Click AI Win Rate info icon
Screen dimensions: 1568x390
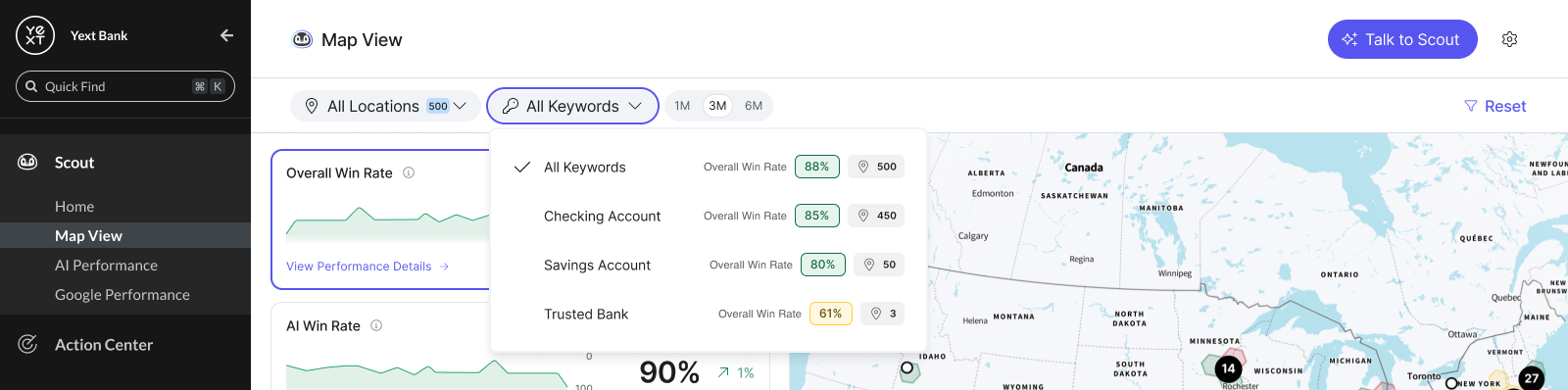(376, 325)
